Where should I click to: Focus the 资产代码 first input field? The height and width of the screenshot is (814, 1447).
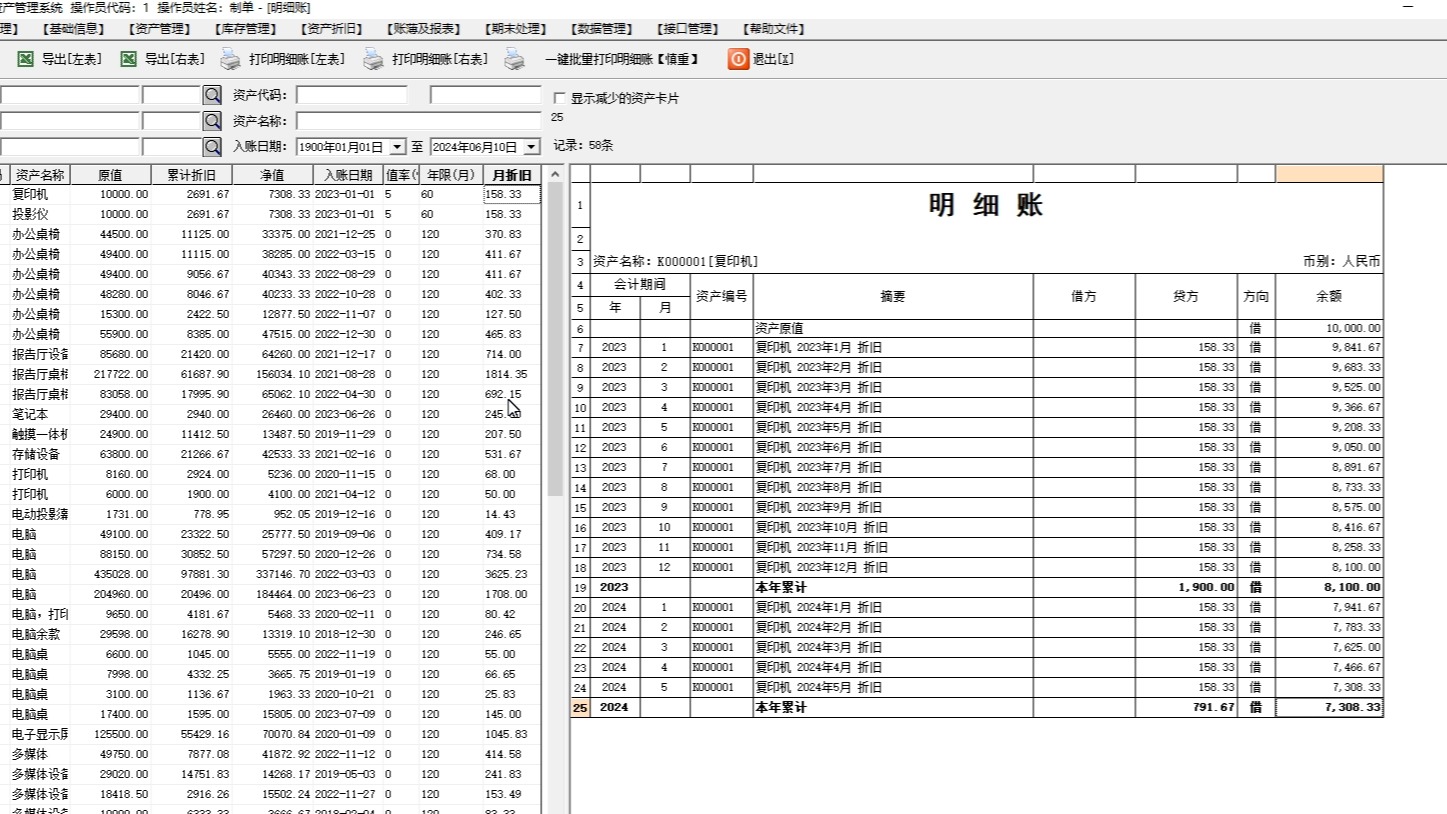[x=351, y=95]
